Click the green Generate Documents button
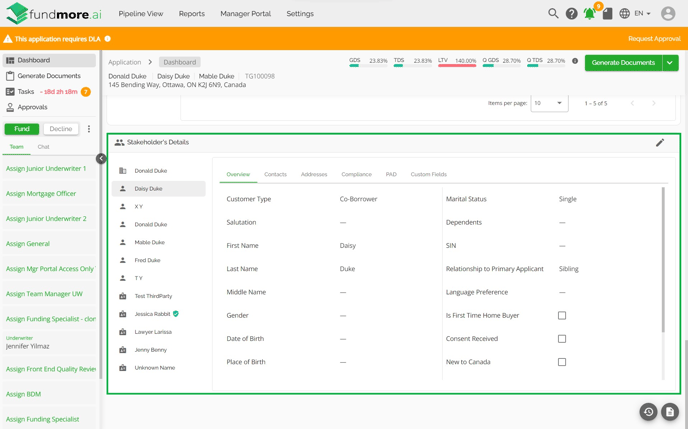688x429 pixels. pos(623,63)
